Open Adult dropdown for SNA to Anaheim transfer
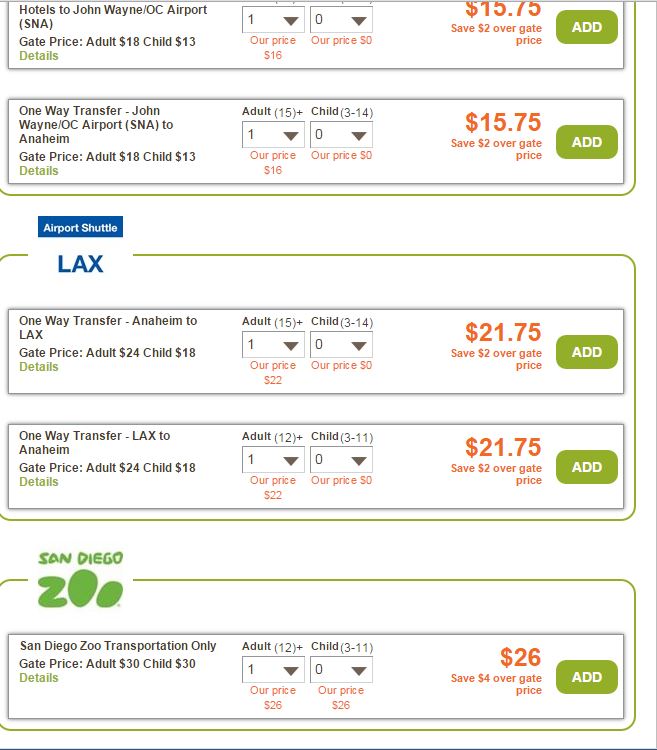The height and width of the screenshot is (750, 657). click(x=273, y=135)
